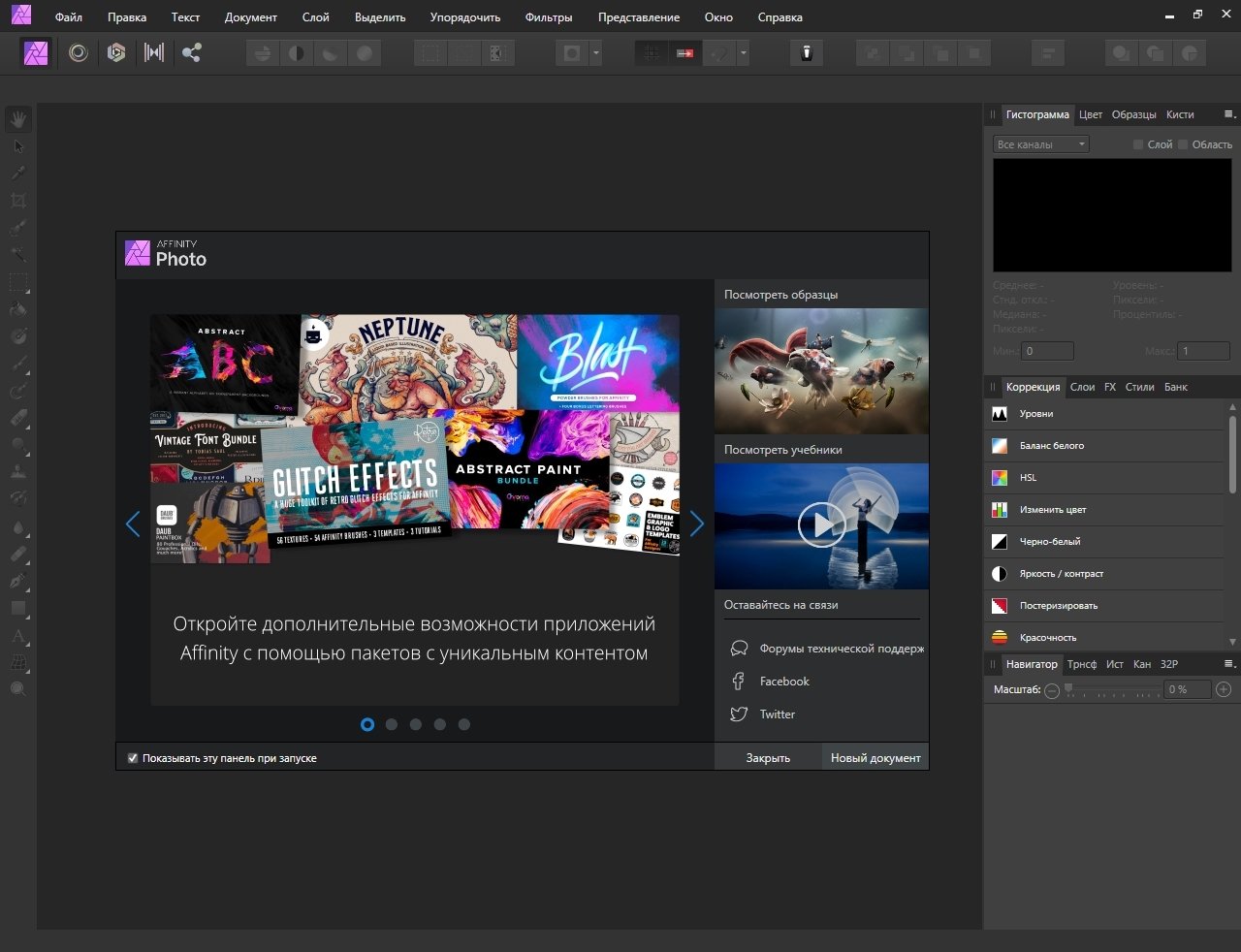Show next welcome slide with right arrow
The width and height of the screenshot is (1241, 952).
tap(697, 524)
